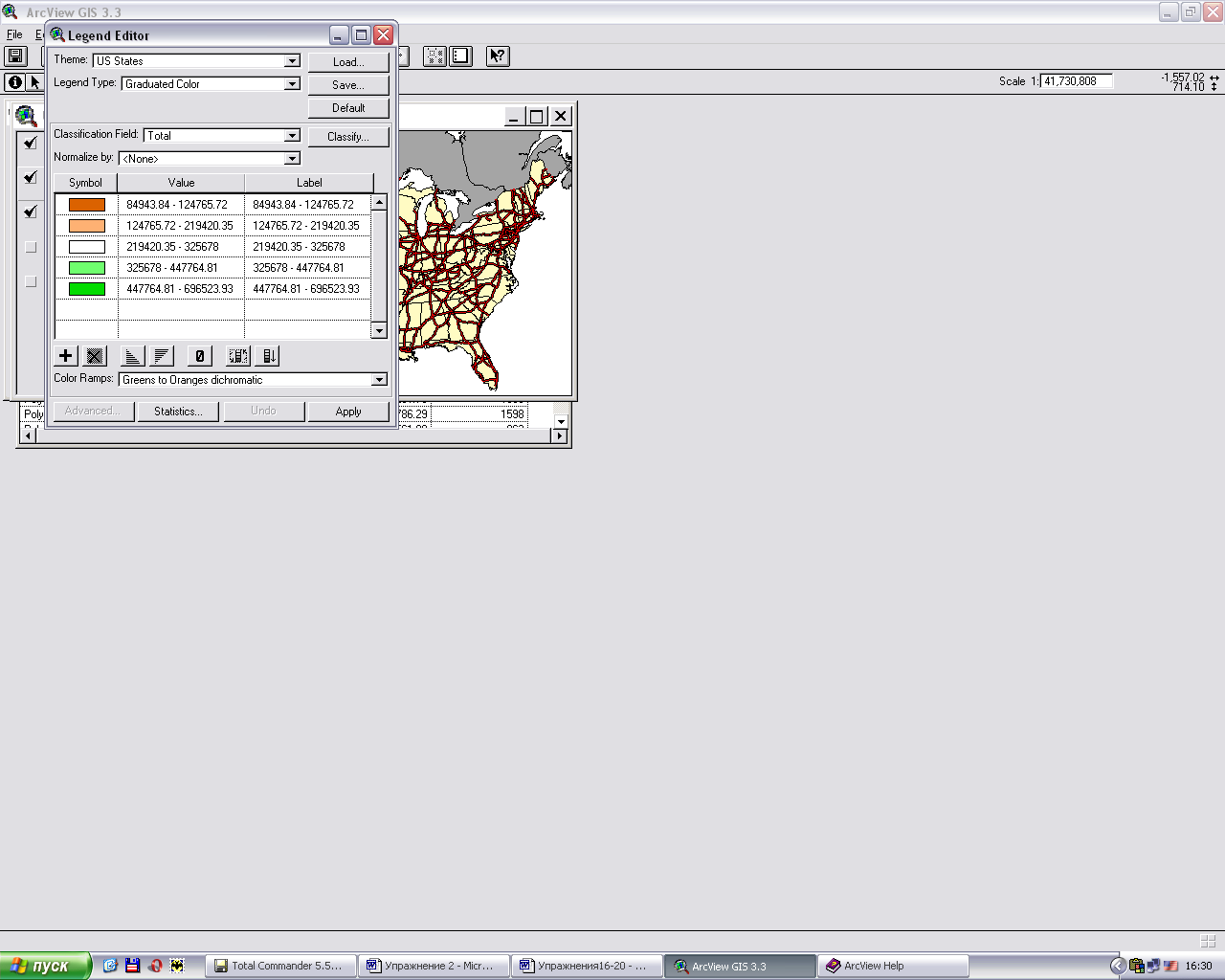Click the Opera quick launch icon
The width and height of the screenshot is (1225, 980).
[155, 966]
